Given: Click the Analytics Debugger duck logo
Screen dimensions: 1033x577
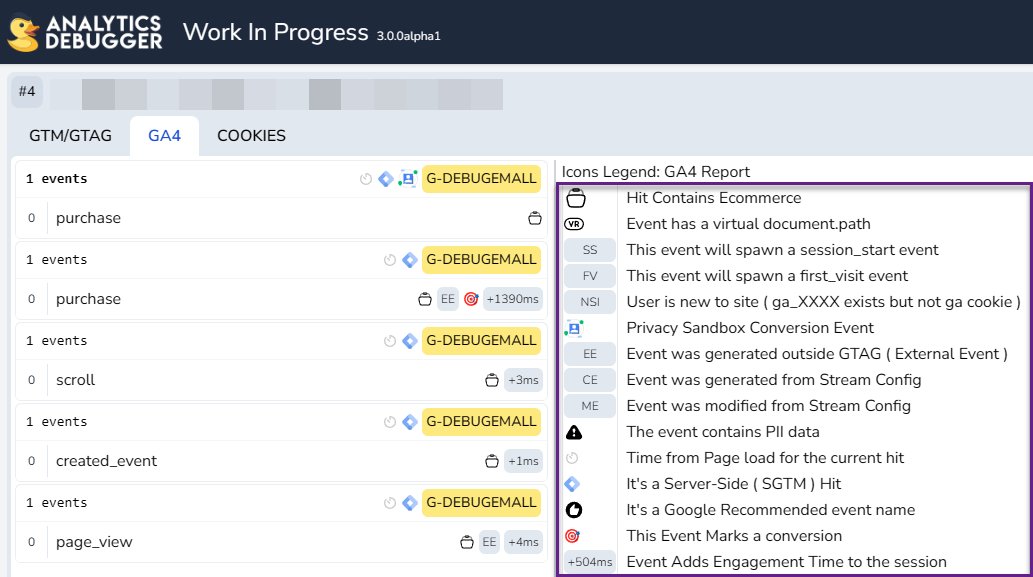Looking at the screenshot, I should point(23,33).
